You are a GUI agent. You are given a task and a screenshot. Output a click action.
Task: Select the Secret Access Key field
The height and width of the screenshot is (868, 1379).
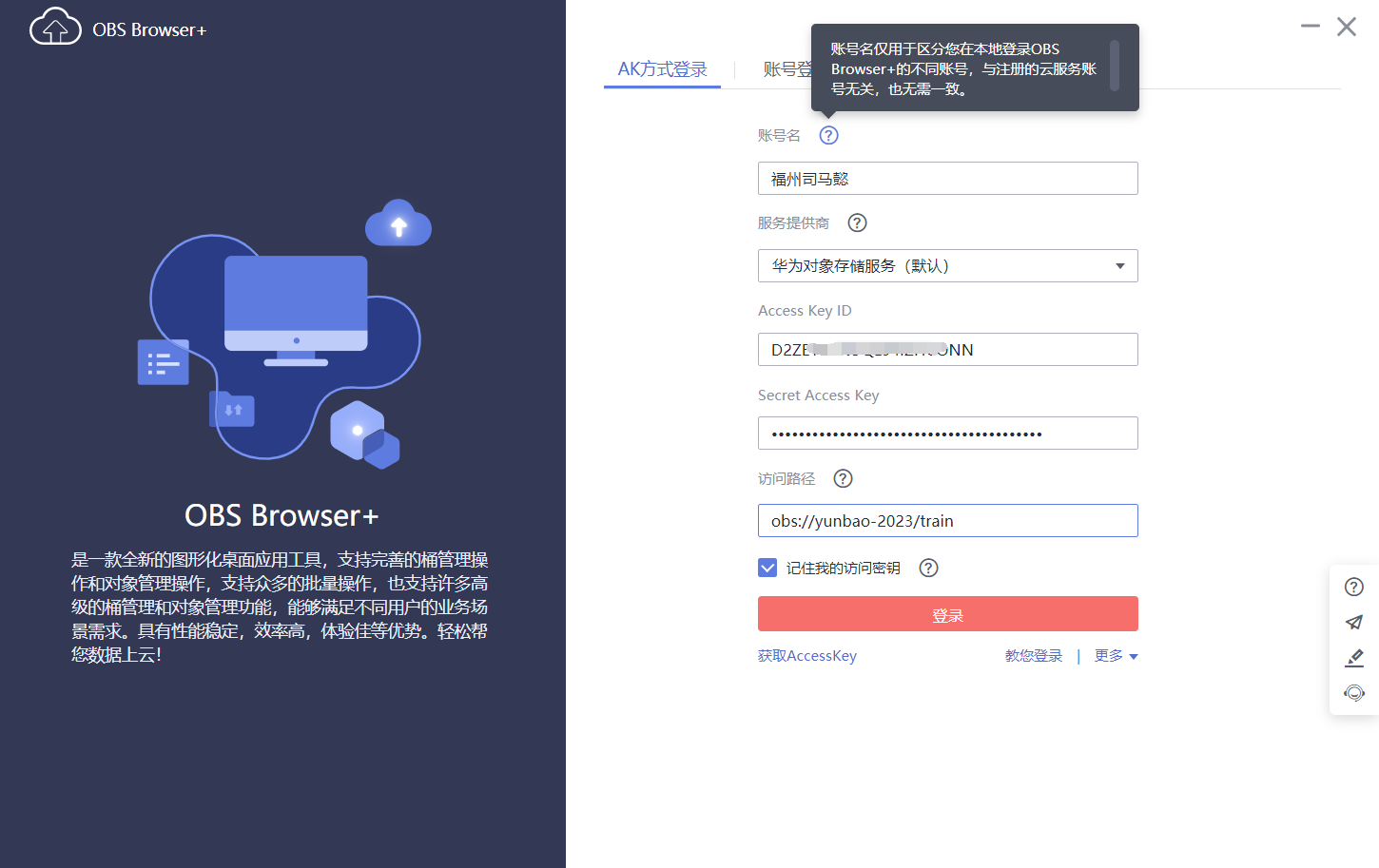point(947,433)
